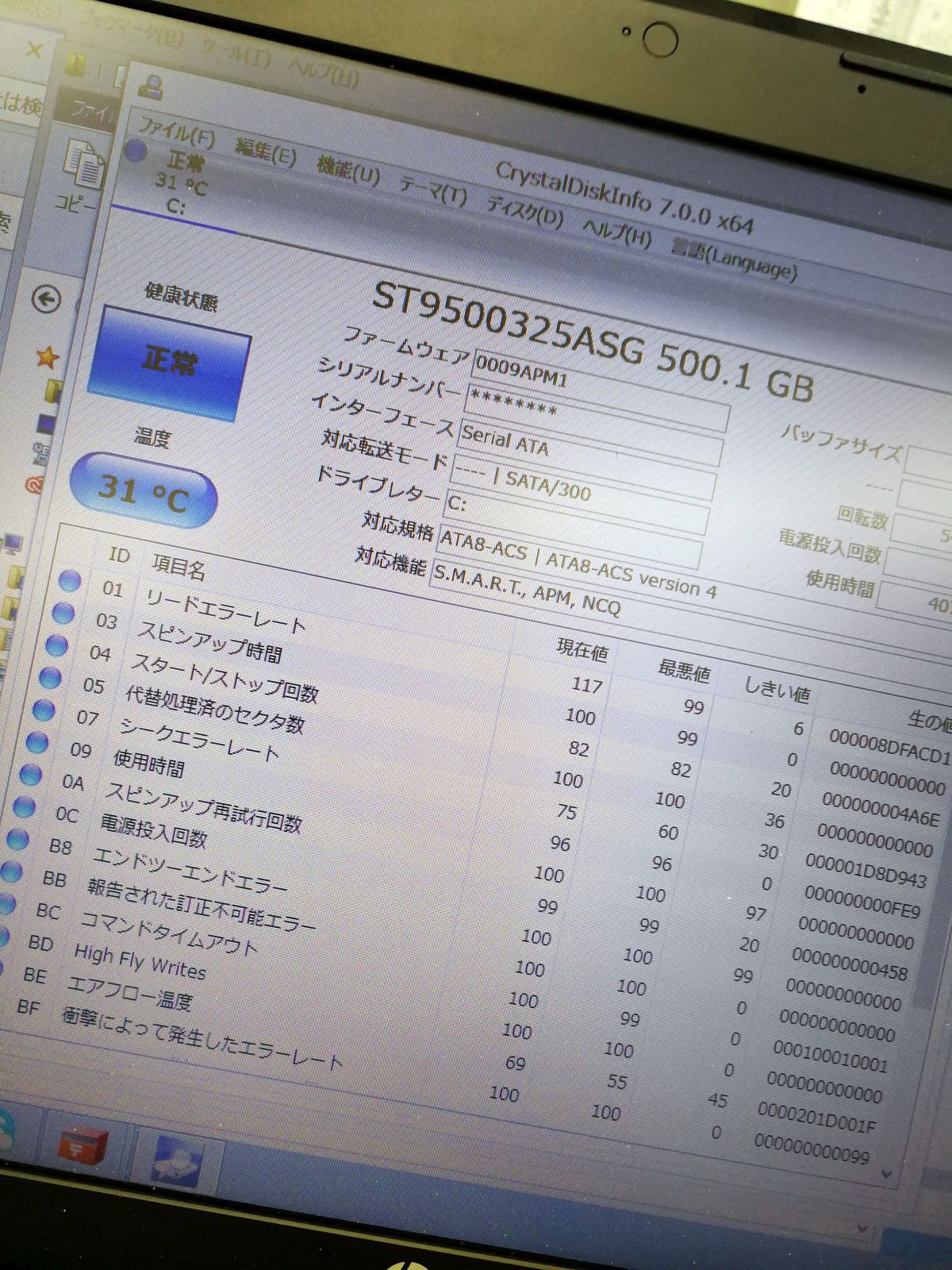This screenshot has width=952, height=1270.
Task: Click status circle of スピンアップ再試行回数 row
Action: pyautogui.click(x=31, y=774)
